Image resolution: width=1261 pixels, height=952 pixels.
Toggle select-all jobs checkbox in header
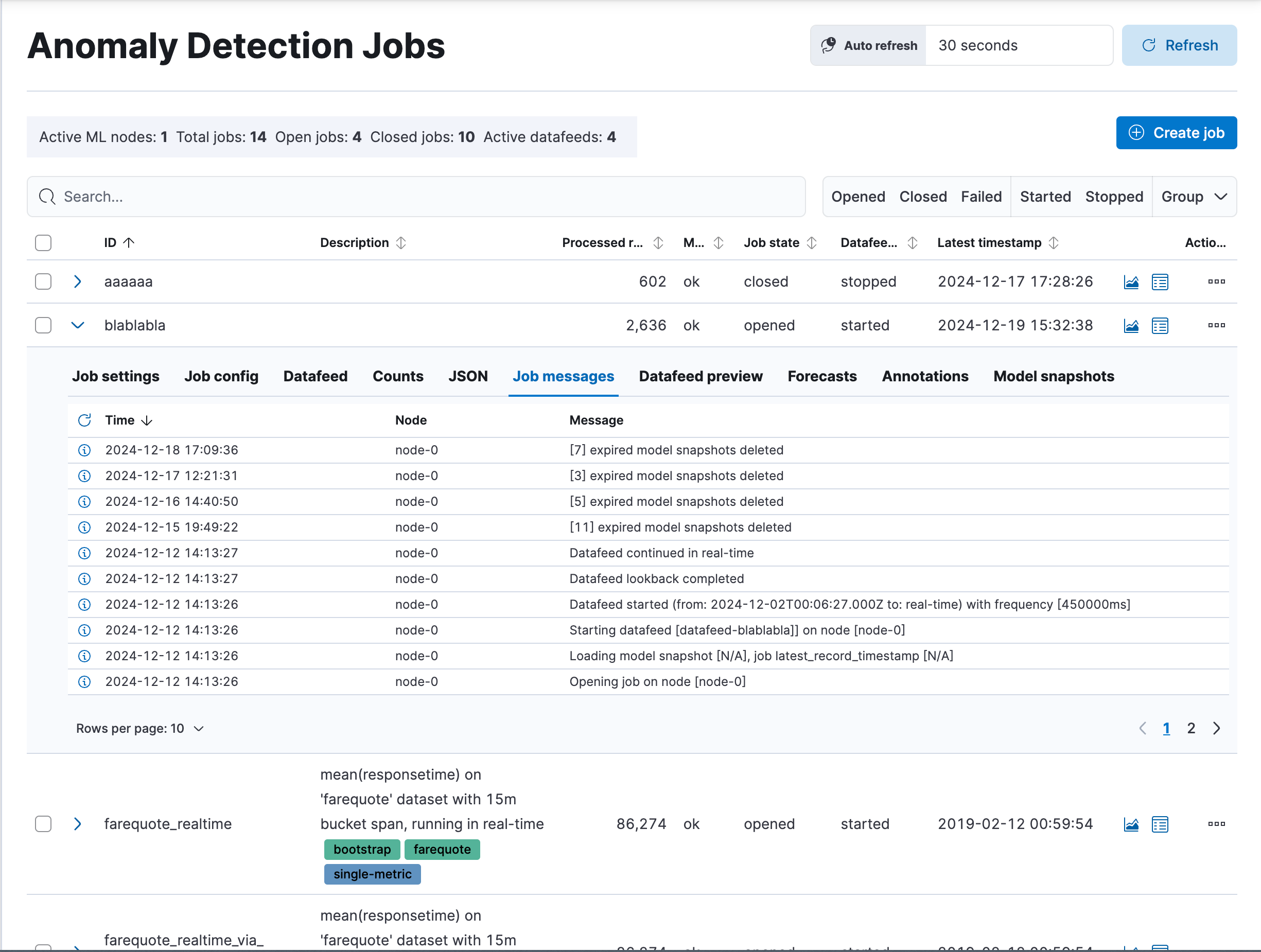tap(43, 243)
